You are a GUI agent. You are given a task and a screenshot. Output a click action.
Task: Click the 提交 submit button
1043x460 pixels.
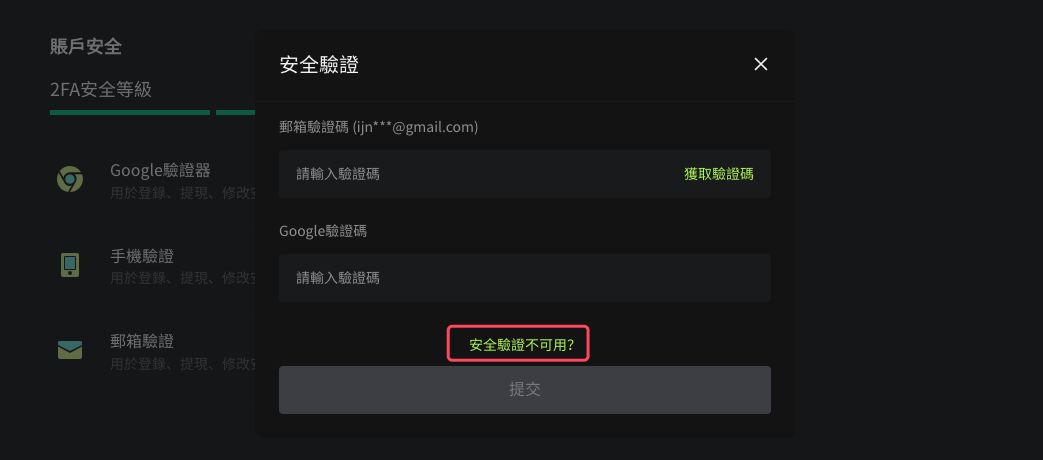[525, 390]
